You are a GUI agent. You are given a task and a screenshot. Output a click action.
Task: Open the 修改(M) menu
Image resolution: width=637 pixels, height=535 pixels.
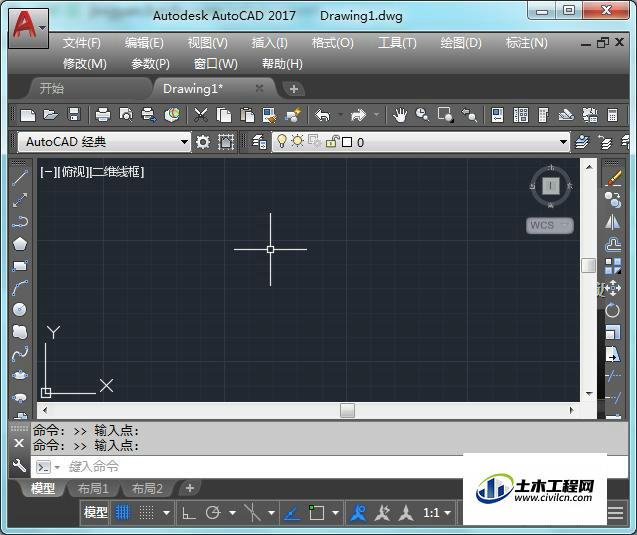point(84,64)
